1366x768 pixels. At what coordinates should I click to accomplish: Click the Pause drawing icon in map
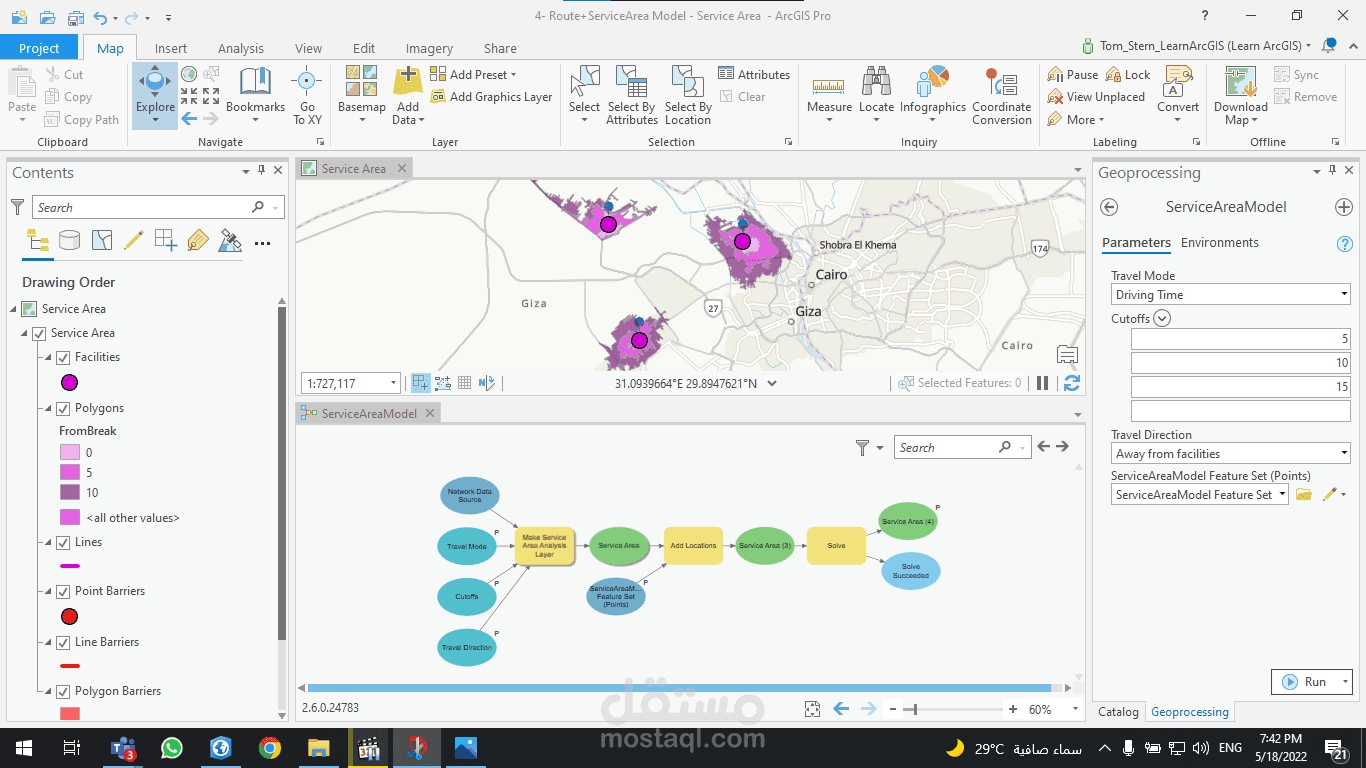(1042, 383)
